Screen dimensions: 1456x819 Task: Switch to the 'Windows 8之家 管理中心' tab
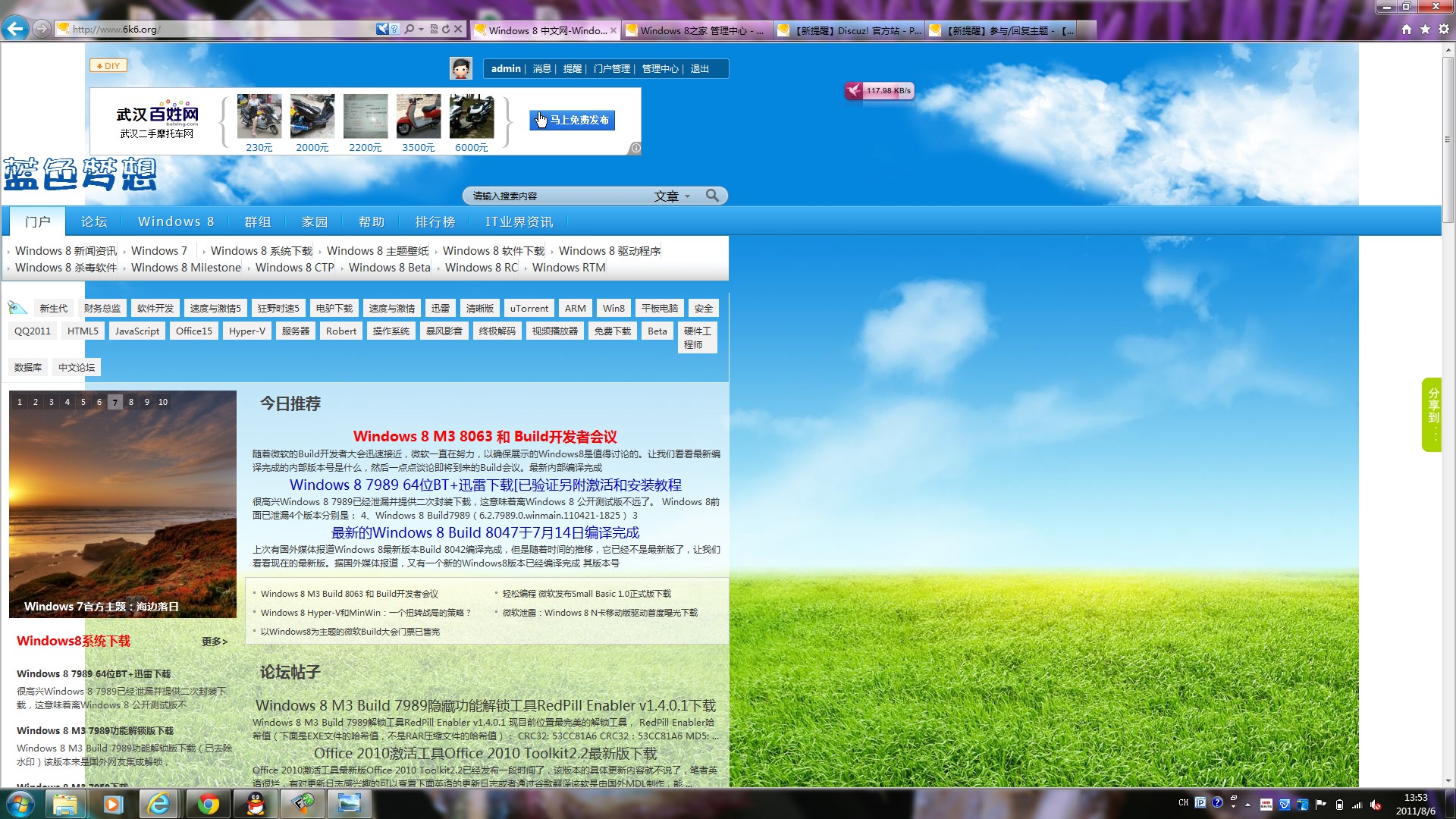point(697,30)
